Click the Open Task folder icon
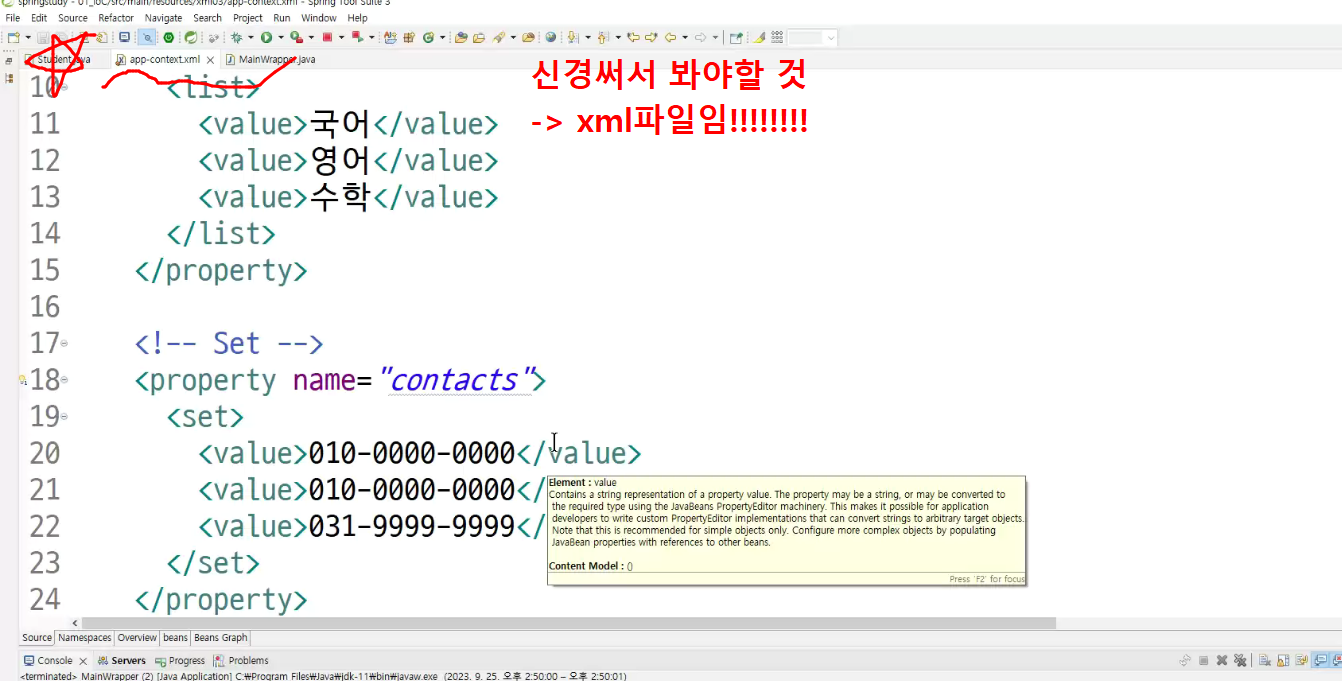Screen dimensions: 1342x681 click(x=479, y=38)
